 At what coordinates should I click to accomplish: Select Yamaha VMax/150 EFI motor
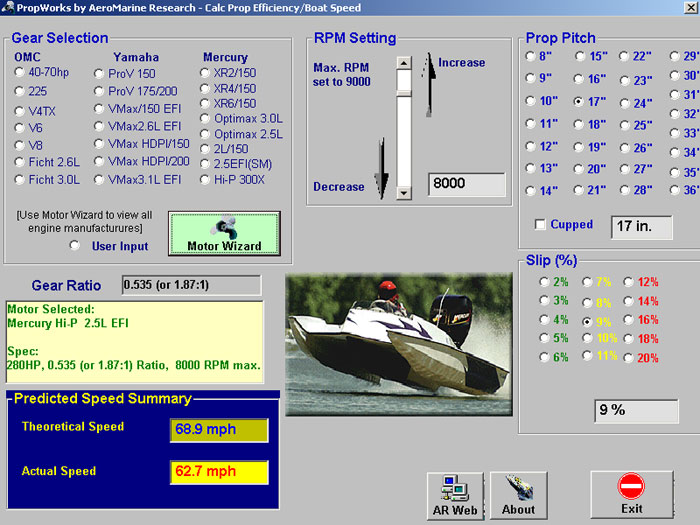[99, 108]
